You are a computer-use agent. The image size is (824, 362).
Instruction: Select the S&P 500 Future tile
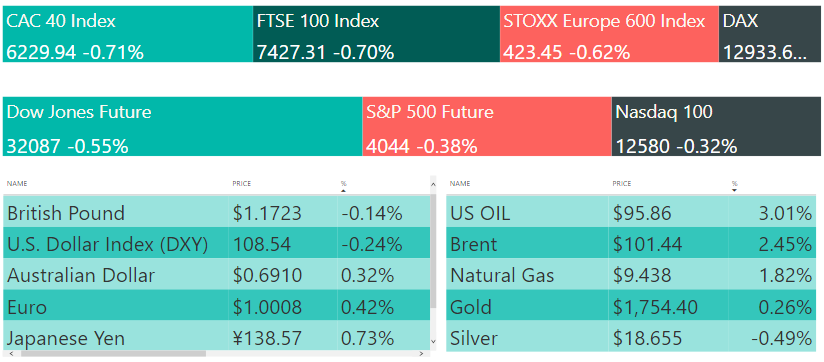(x=487, y=126)
